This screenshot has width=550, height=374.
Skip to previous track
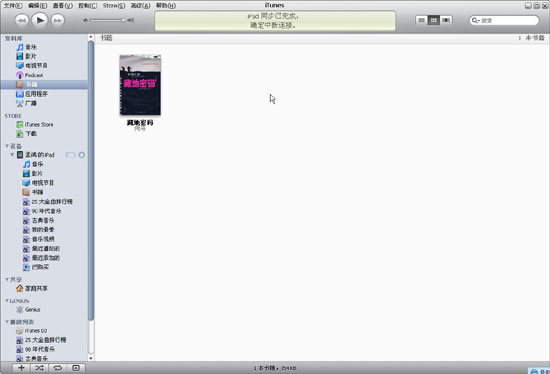click(22, 20)
